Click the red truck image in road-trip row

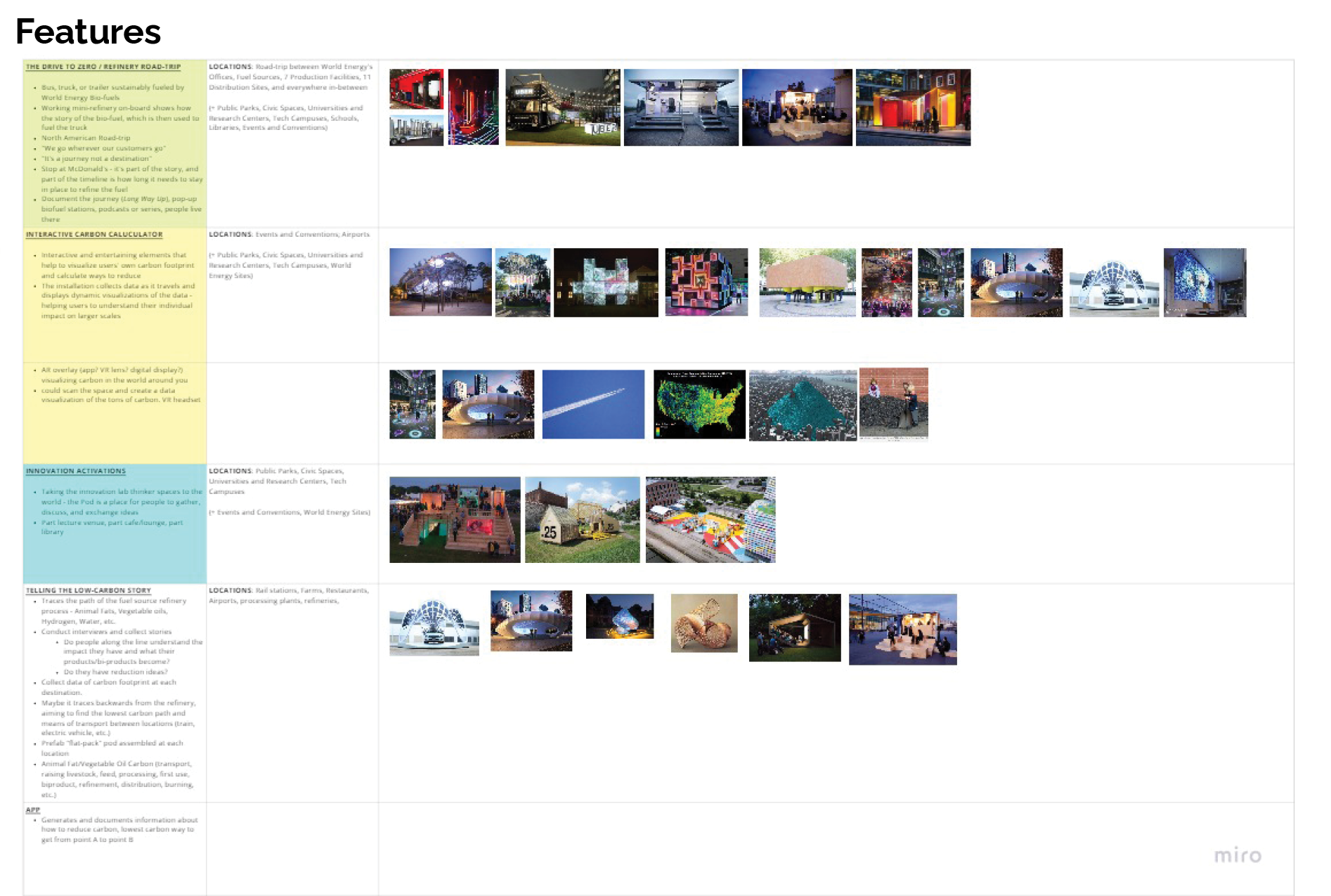[x=417, y=89]
